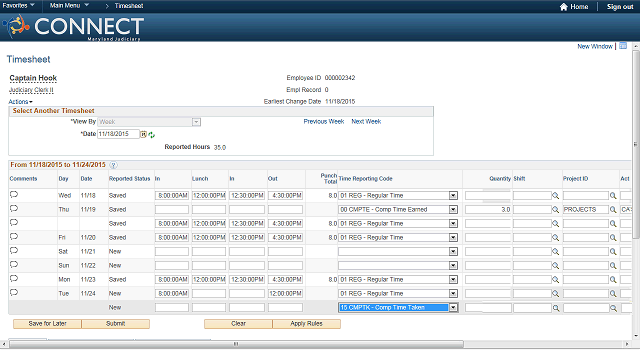
Task: Open Time Reporting Code dropdown for Fri 11/20
Action: point(453,238)
